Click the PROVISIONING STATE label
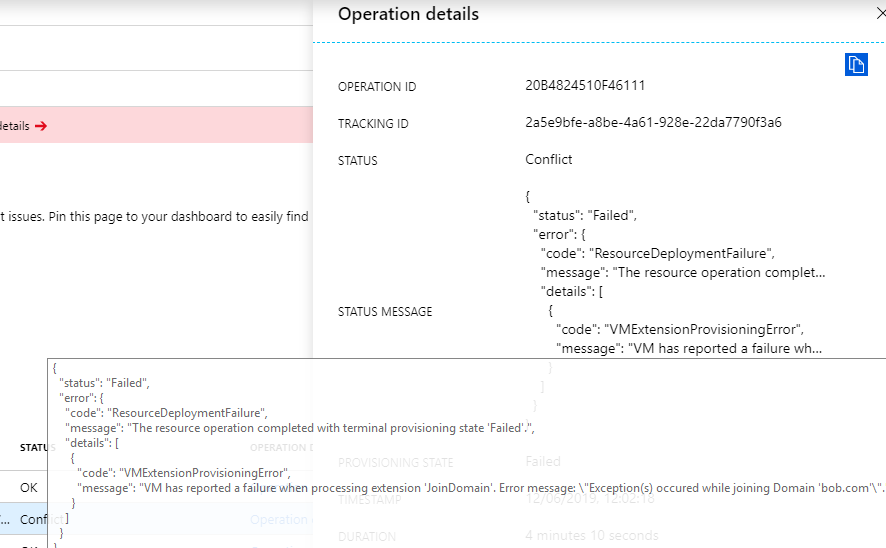The width and height of the screenshot is (886, 548). [x=396, y=463]
